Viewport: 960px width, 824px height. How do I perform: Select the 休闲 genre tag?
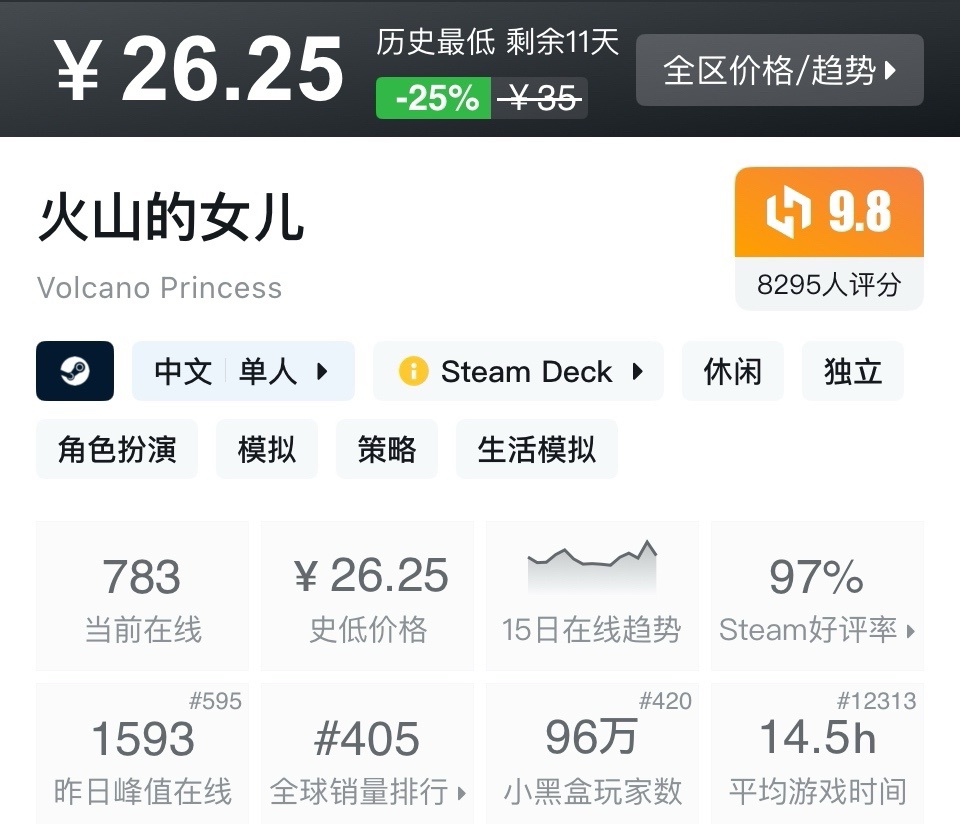pyautogui.click(x=732, y=371)
